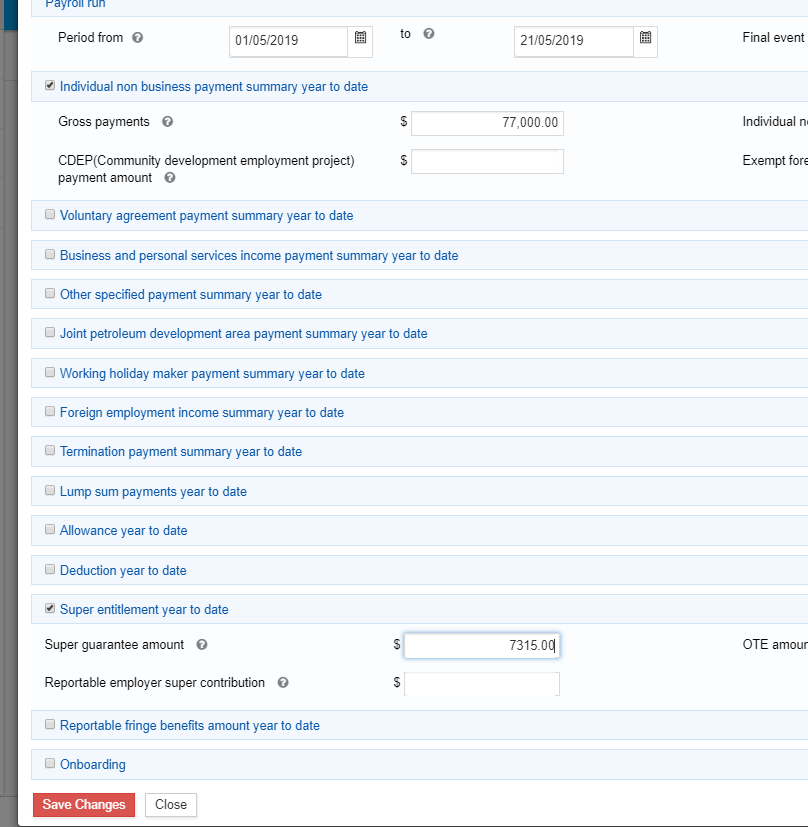Click help icon beside Gross payments

pos(167,122)
